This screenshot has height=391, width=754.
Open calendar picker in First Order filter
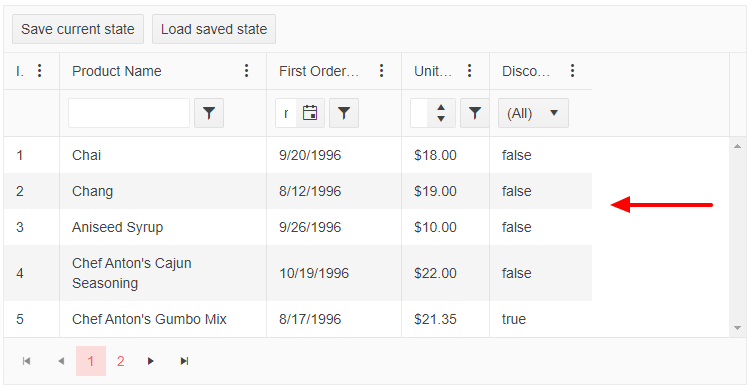pyautogui.click(x=310, y=113)
